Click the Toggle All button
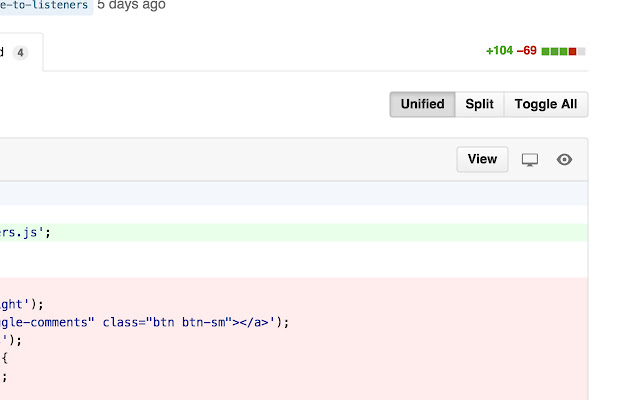640x400 pixels. pos(546,104)
